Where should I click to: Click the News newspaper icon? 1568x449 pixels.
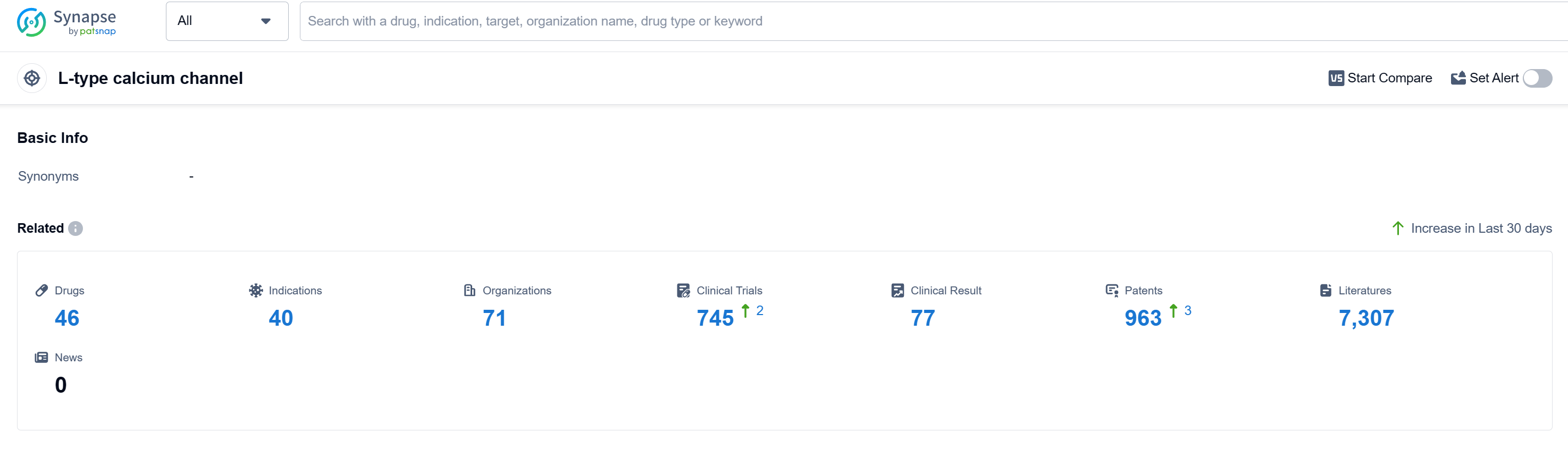coord(41,358)
